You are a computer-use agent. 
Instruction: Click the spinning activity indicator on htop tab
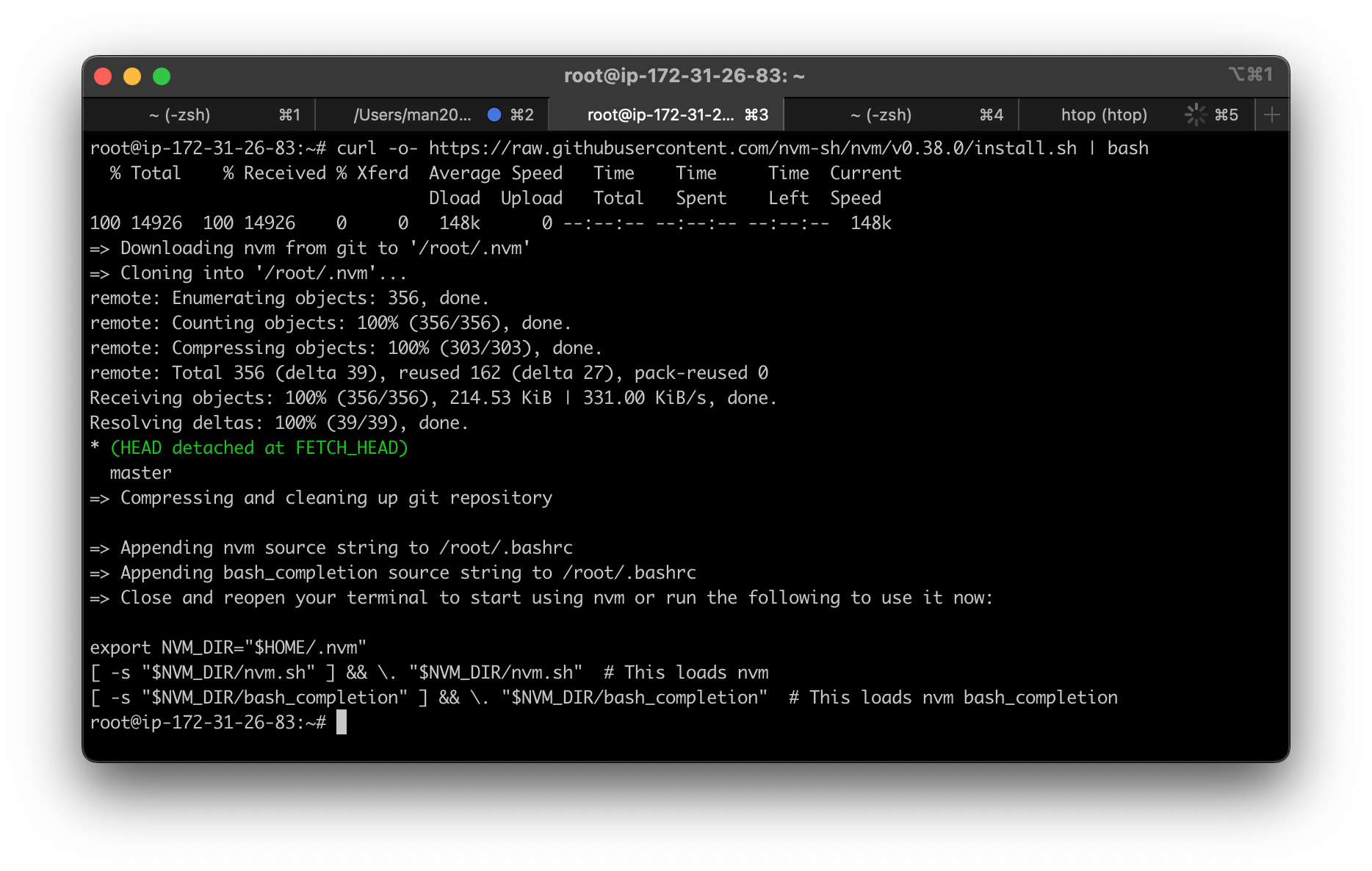1196,115
